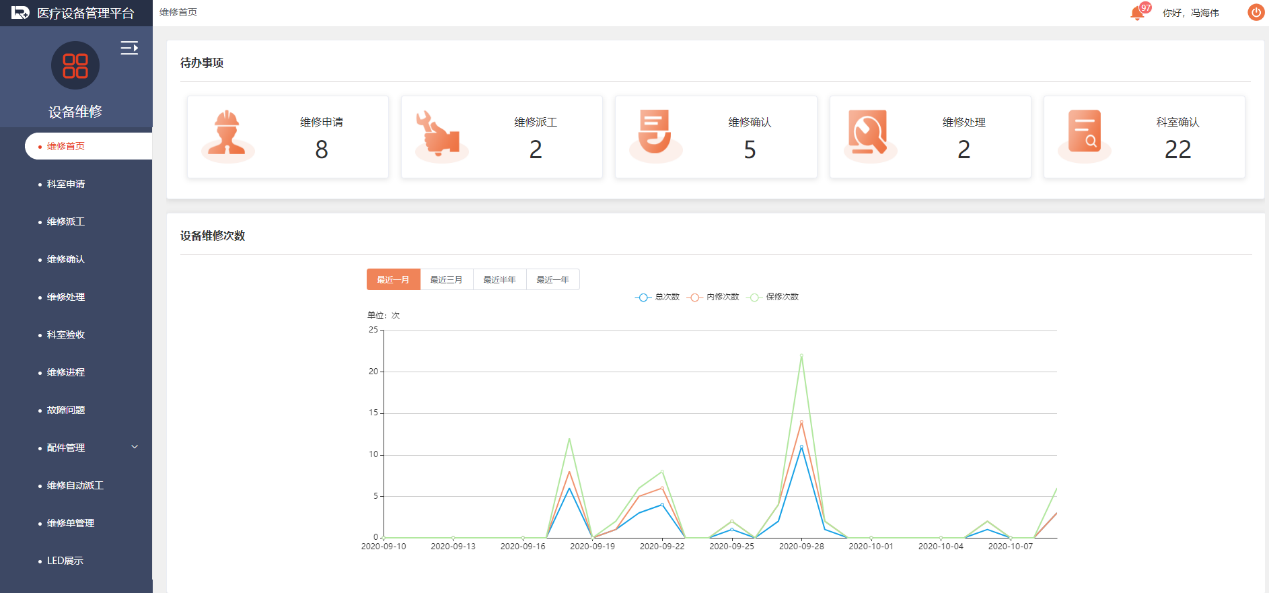Go to LED展示 sidebar item

click(65, 561)
